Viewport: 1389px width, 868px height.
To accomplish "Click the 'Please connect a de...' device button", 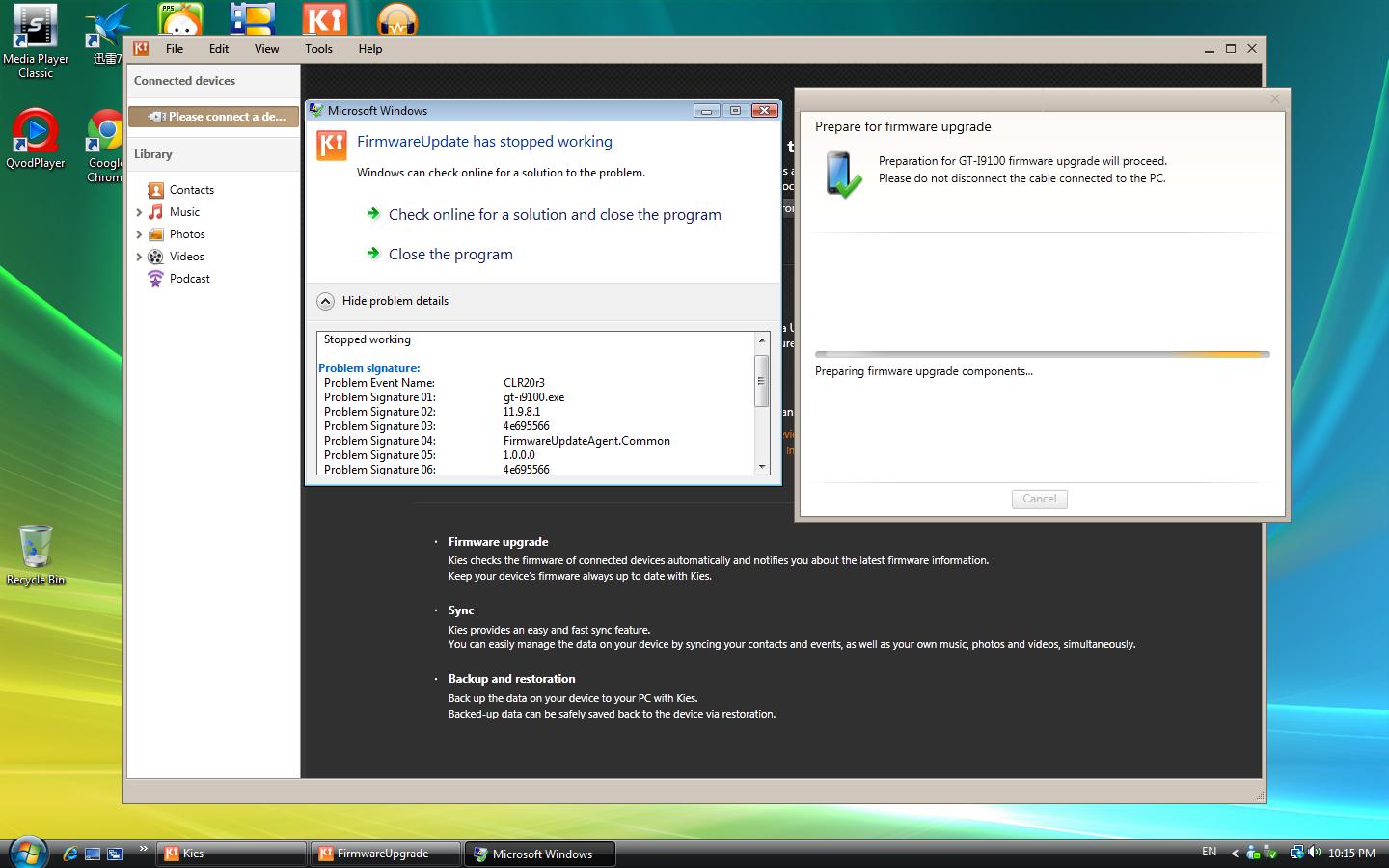I will pyautogui.click(x=213, y=117).
